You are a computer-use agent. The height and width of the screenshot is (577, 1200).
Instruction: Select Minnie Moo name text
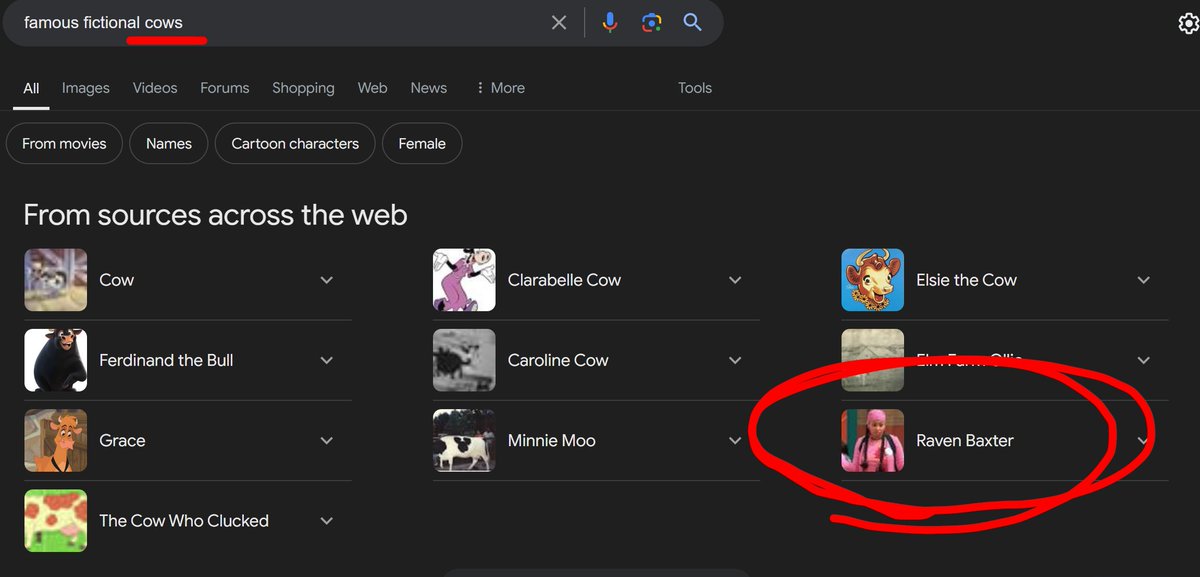[552, 440]
